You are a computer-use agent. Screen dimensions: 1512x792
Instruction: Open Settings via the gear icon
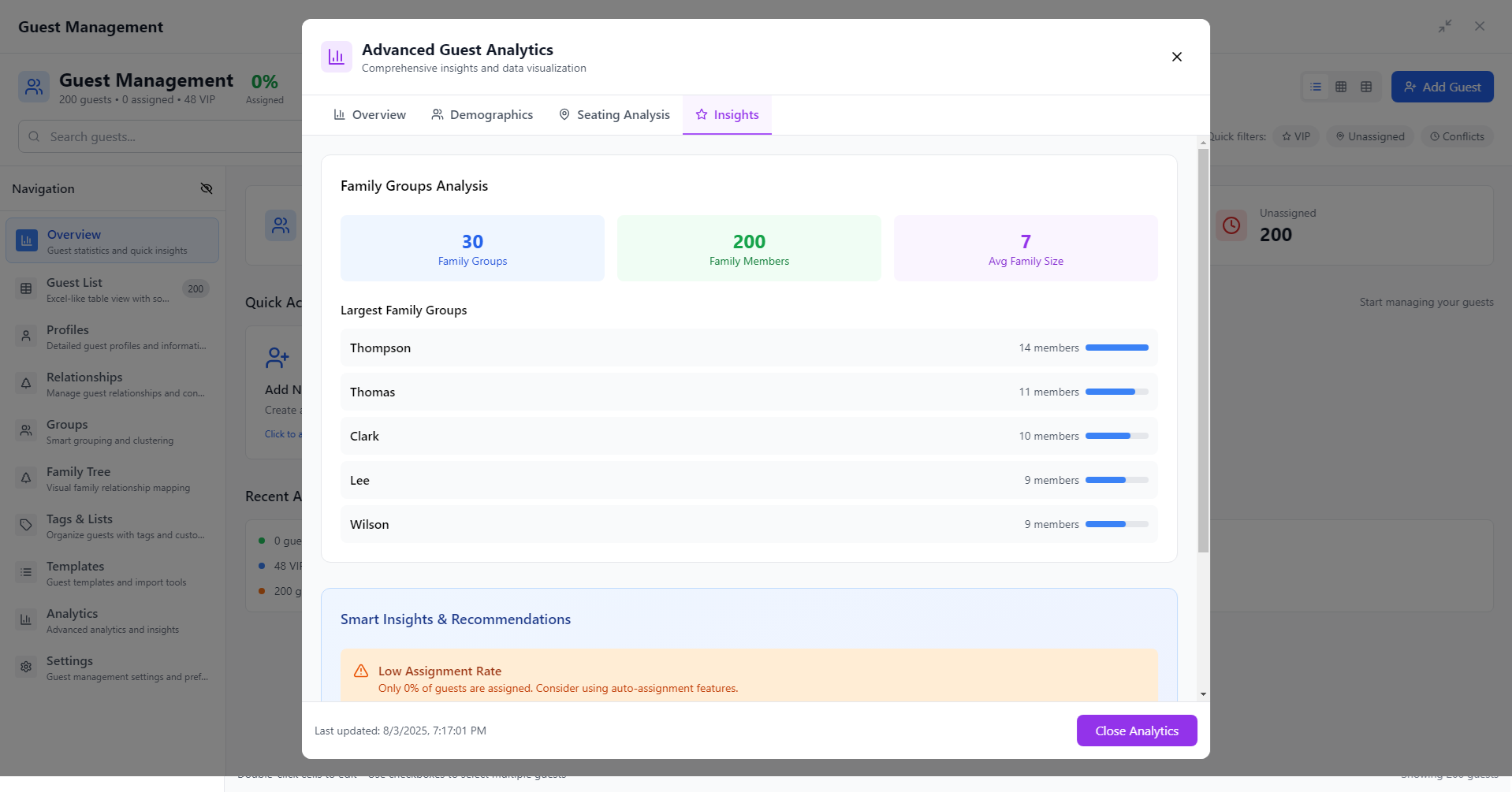(x=26, y=667)
